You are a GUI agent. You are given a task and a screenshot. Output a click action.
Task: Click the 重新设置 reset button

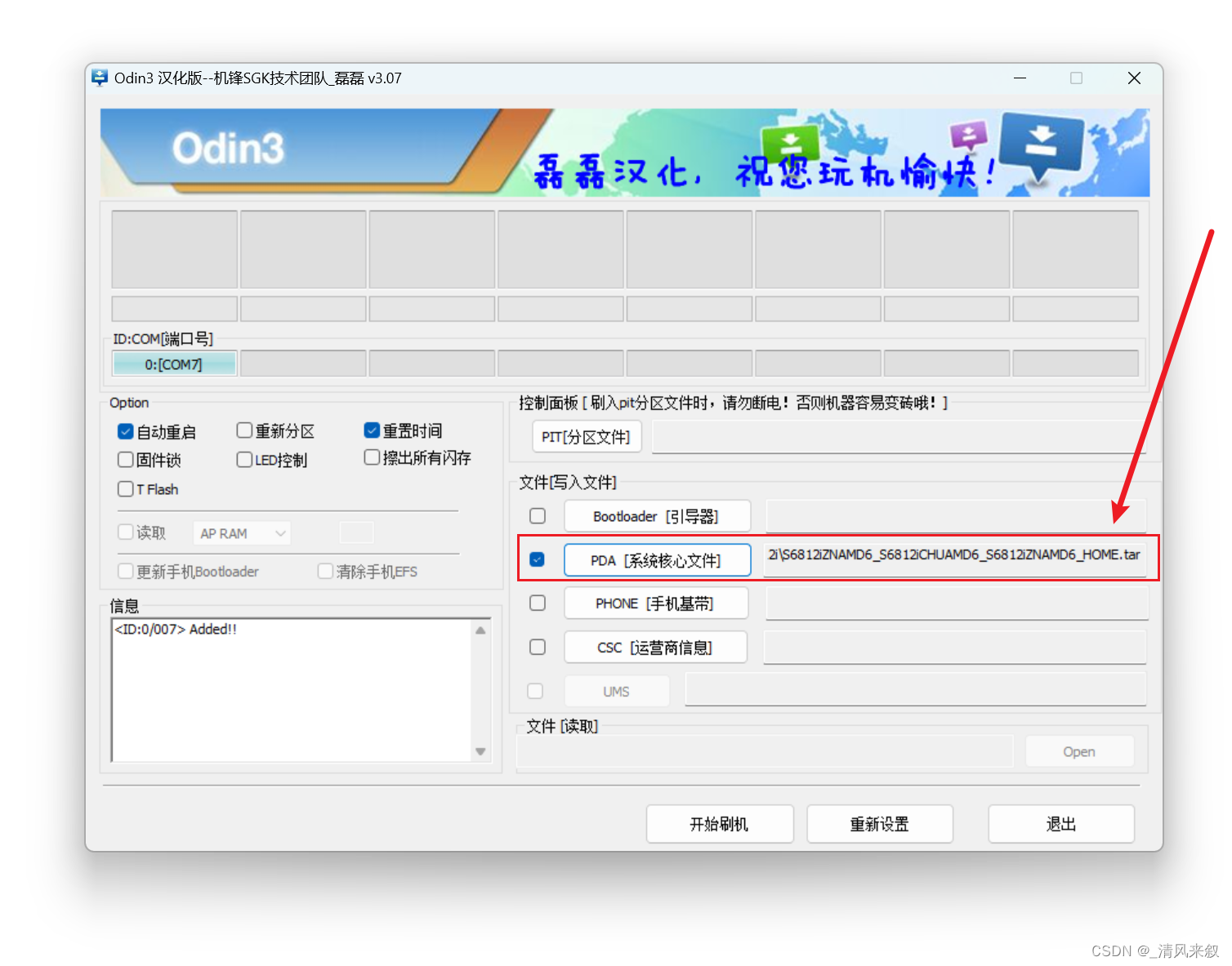[880, 824]
